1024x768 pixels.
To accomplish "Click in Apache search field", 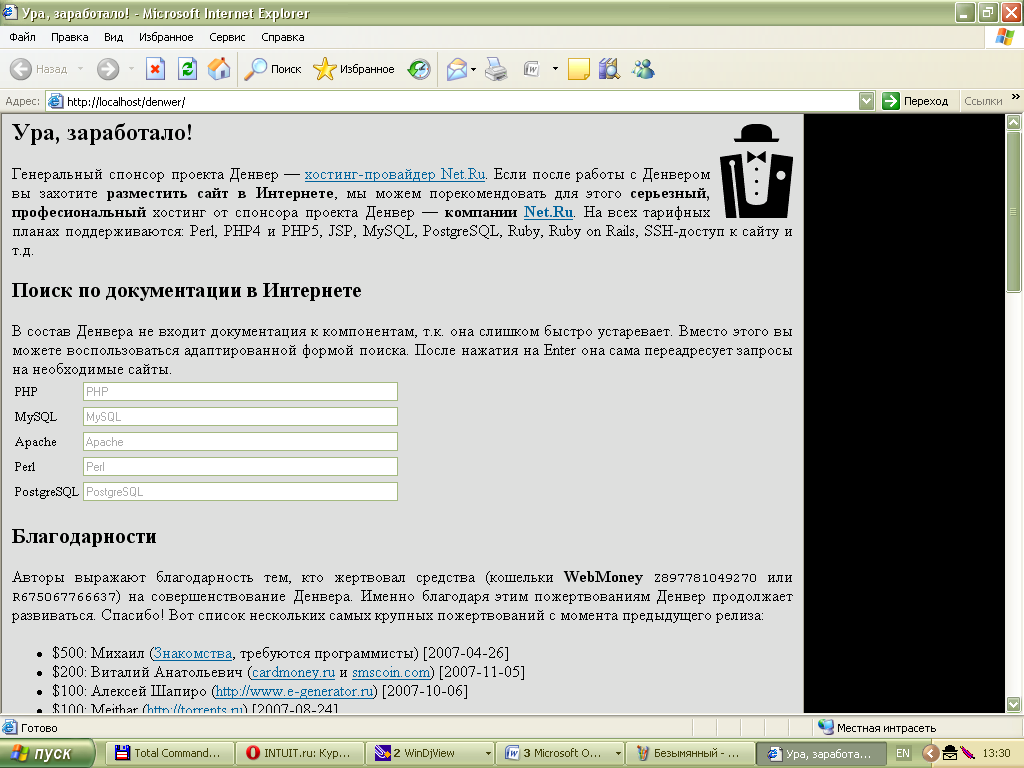I will pyautogui.click(x=240, y=441).
